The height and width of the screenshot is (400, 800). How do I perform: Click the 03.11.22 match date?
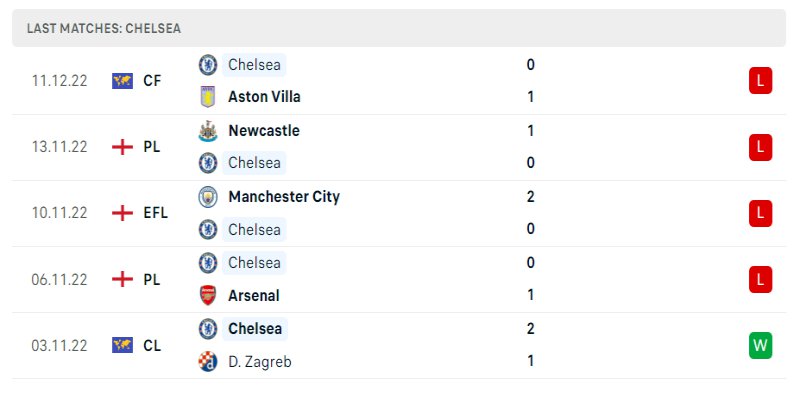point(59,345)
